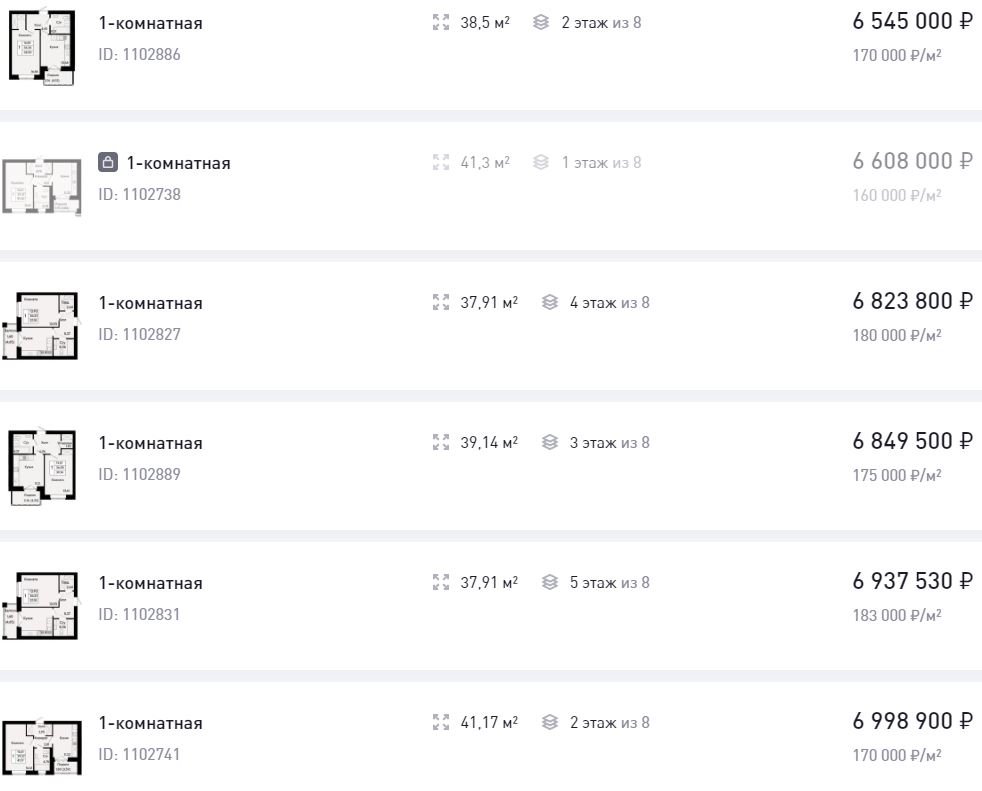The width and height of the screenshot is (982, 791).
Task: Click the lock icon on apartment ID 1102738
Action: (108, 162)
